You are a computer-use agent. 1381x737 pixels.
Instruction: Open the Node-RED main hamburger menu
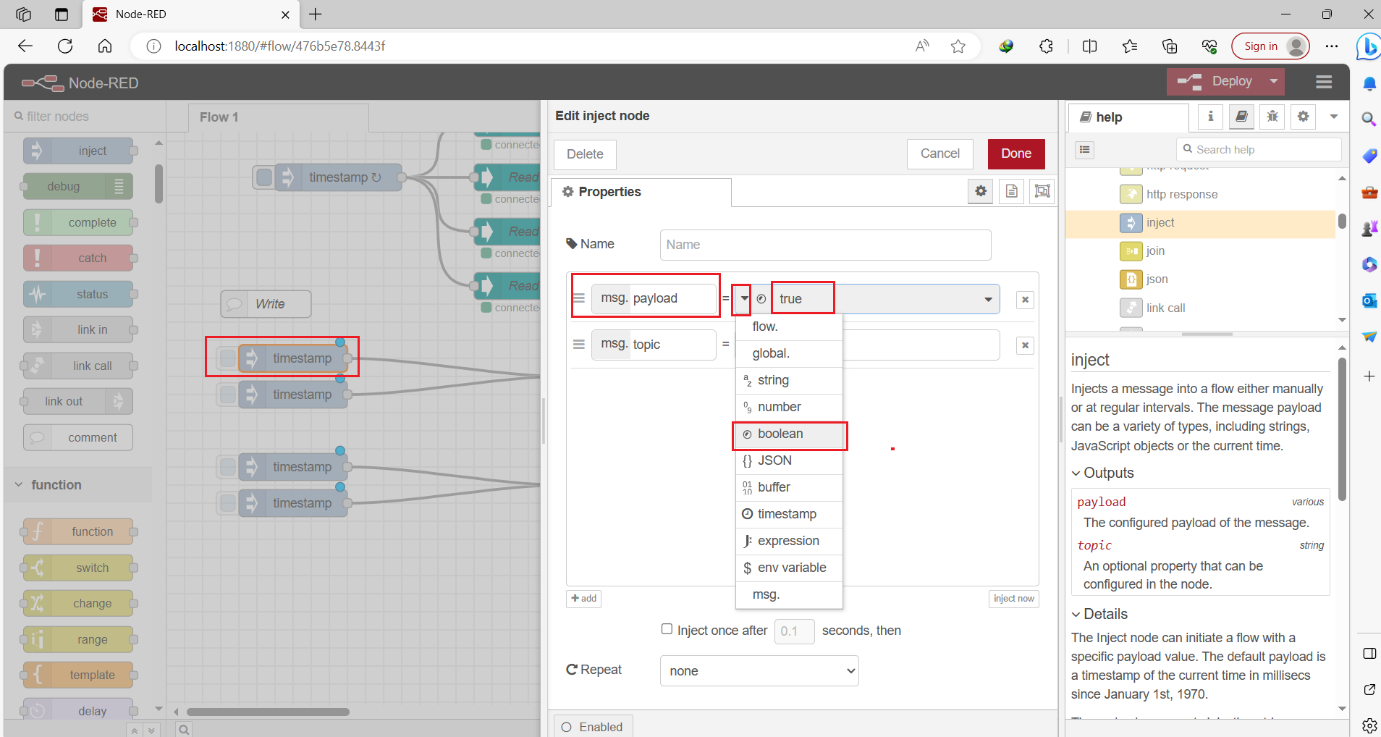click(1324, 82)
